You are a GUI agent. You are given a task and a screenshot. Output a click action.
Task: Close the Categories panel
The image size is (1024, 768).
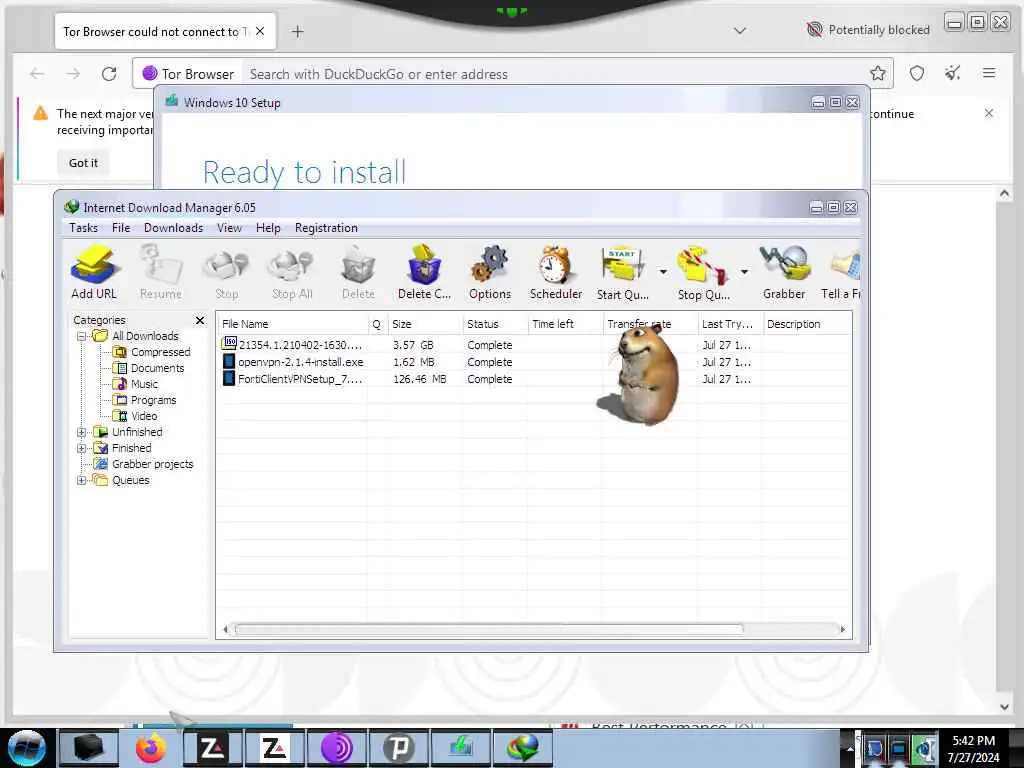click(200, 320)
